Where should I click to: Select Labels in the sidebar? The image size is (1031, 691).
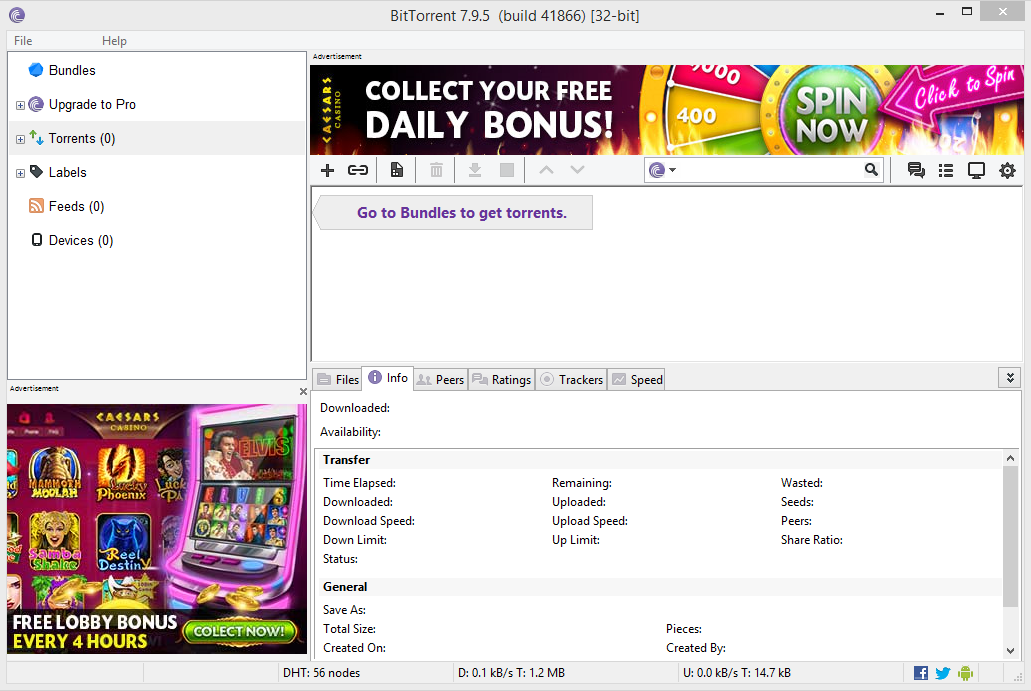(x=68, y=173)
